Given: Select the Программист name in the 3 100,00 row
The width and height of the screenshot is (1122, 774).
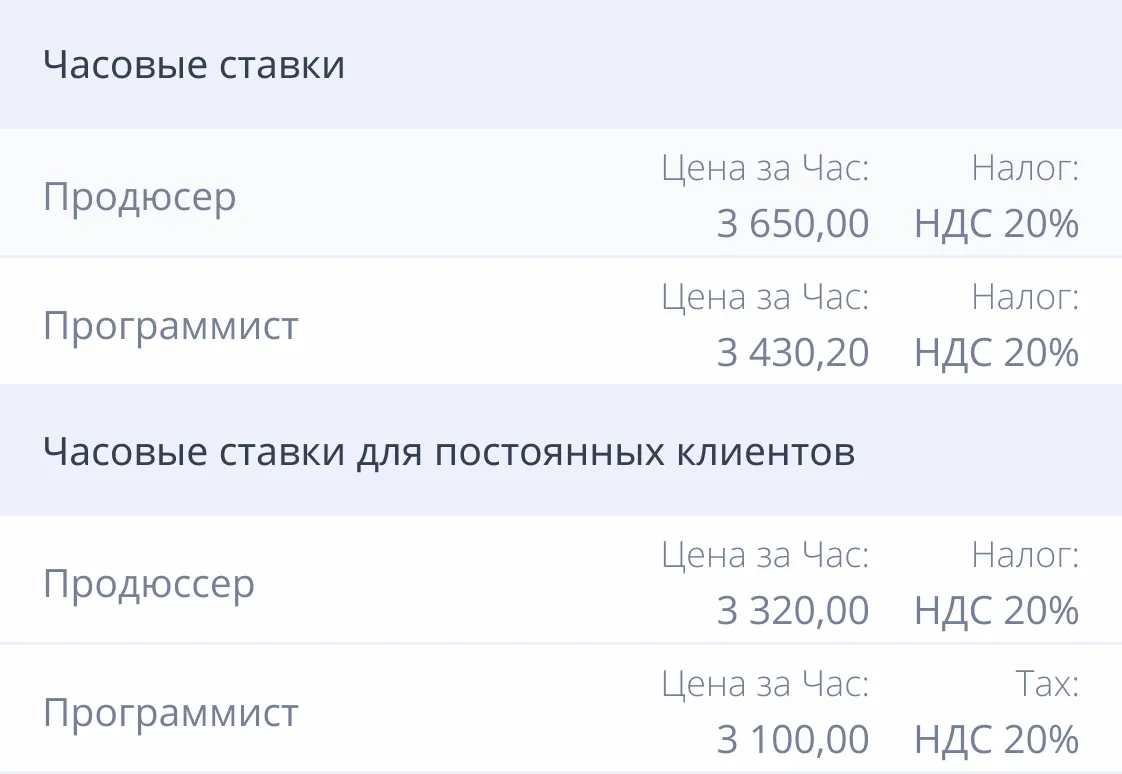Looking at the screenshot, I should (171, 713).
